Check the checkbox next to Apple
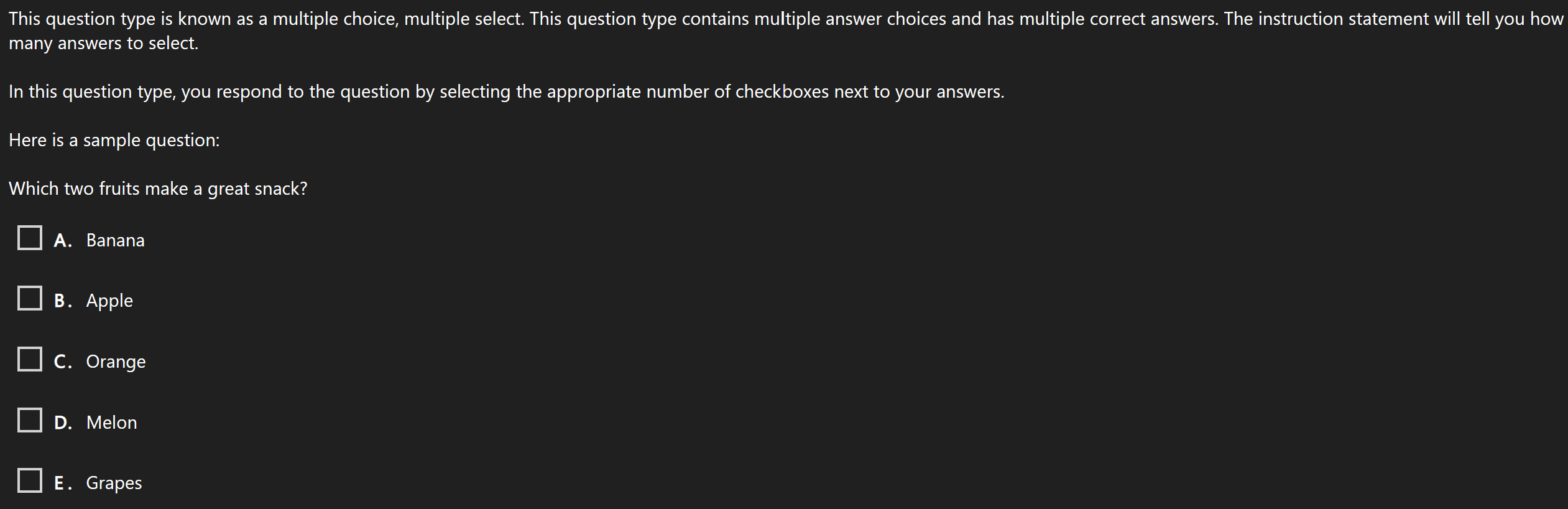The image size is (1568, 509). pos(30,298)
